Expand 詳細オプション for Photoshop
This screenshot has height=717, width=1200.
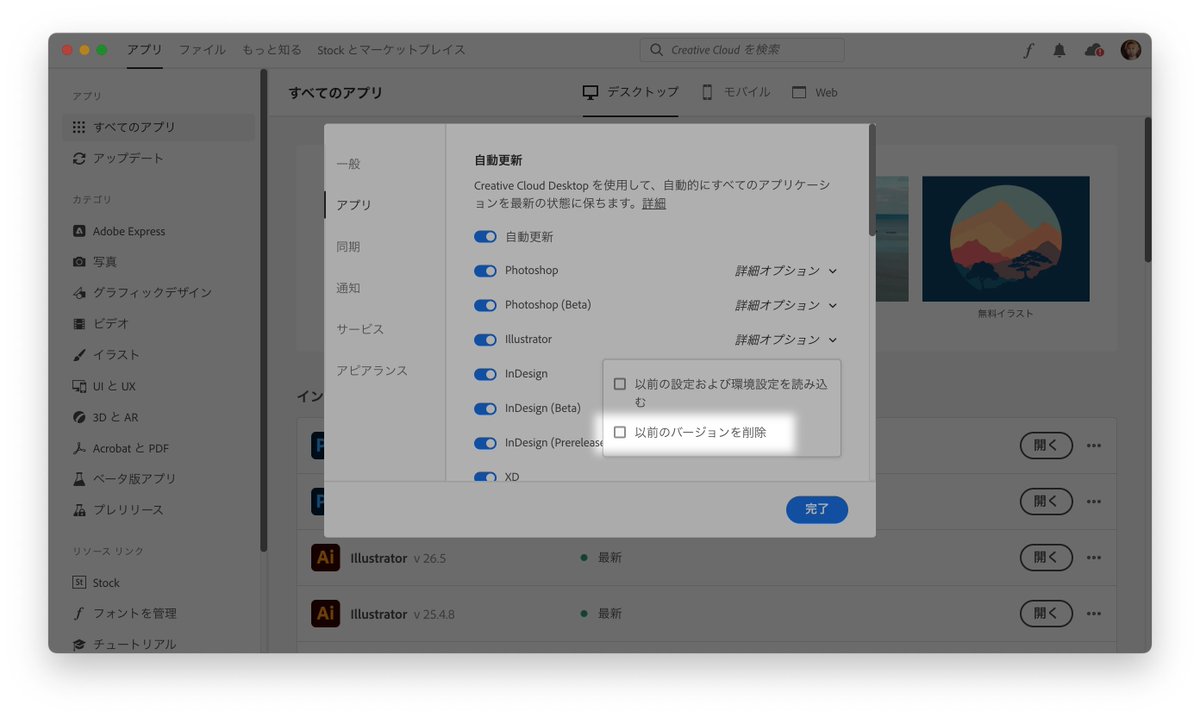point(786,271)
